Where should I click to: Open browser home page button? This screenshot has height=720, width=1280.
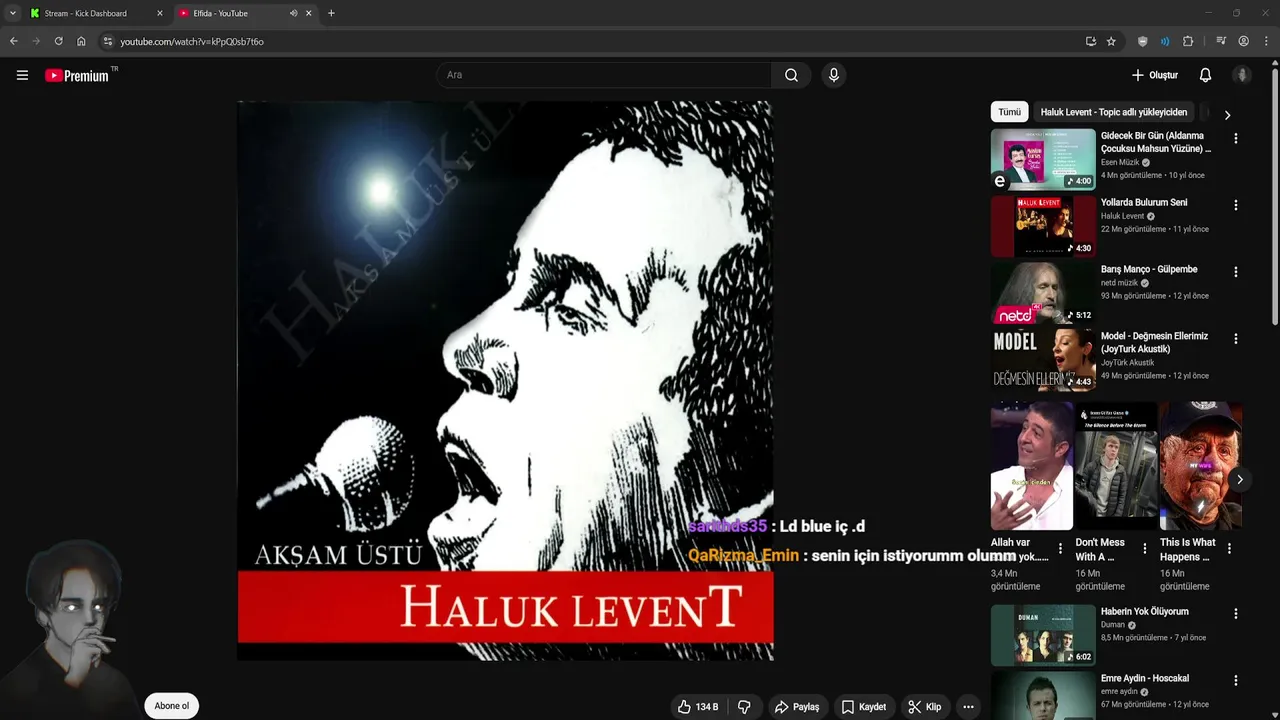point(81,41)
